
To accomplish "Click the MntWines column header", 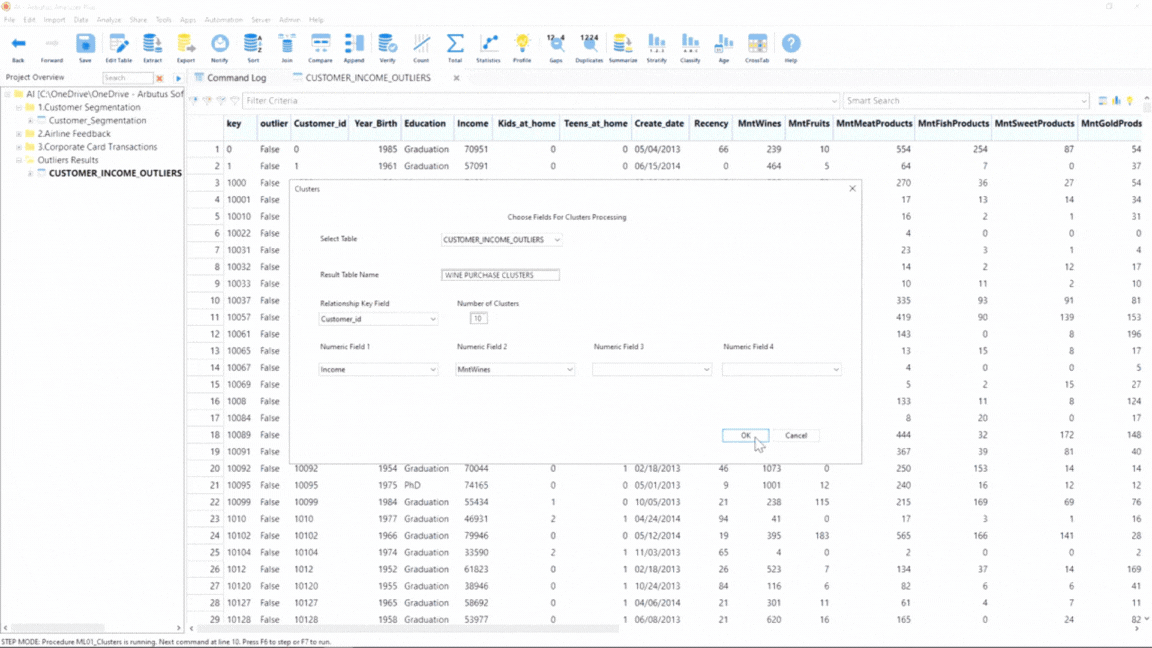I will [759, 123].
